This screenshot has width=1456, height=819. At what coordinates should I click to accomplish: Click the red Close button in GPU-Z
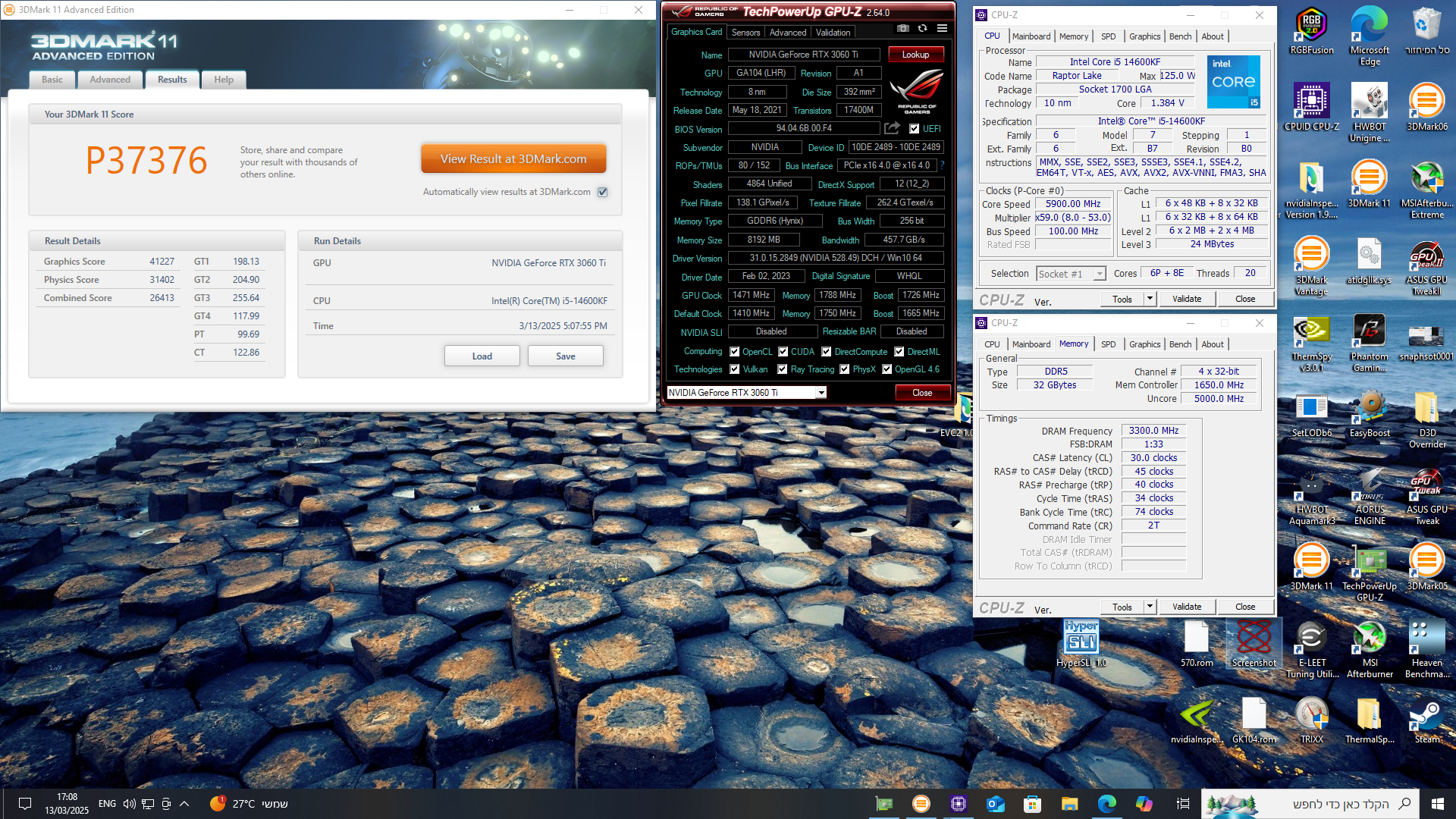pyautogui.click(x=922, y=393)
